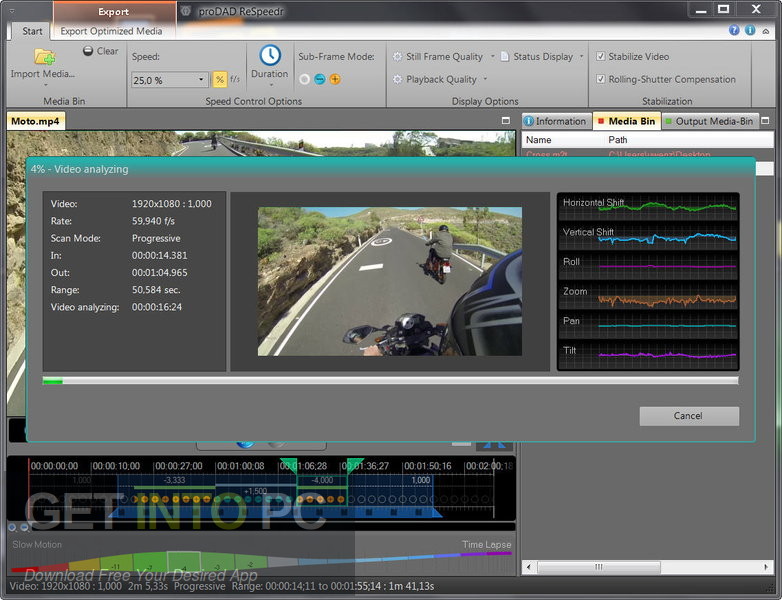Image resolution: width=782 pixels, height=600 pixels.
Task: Toggle the Stabilize Video checkbox
Action: click(601, 56)
